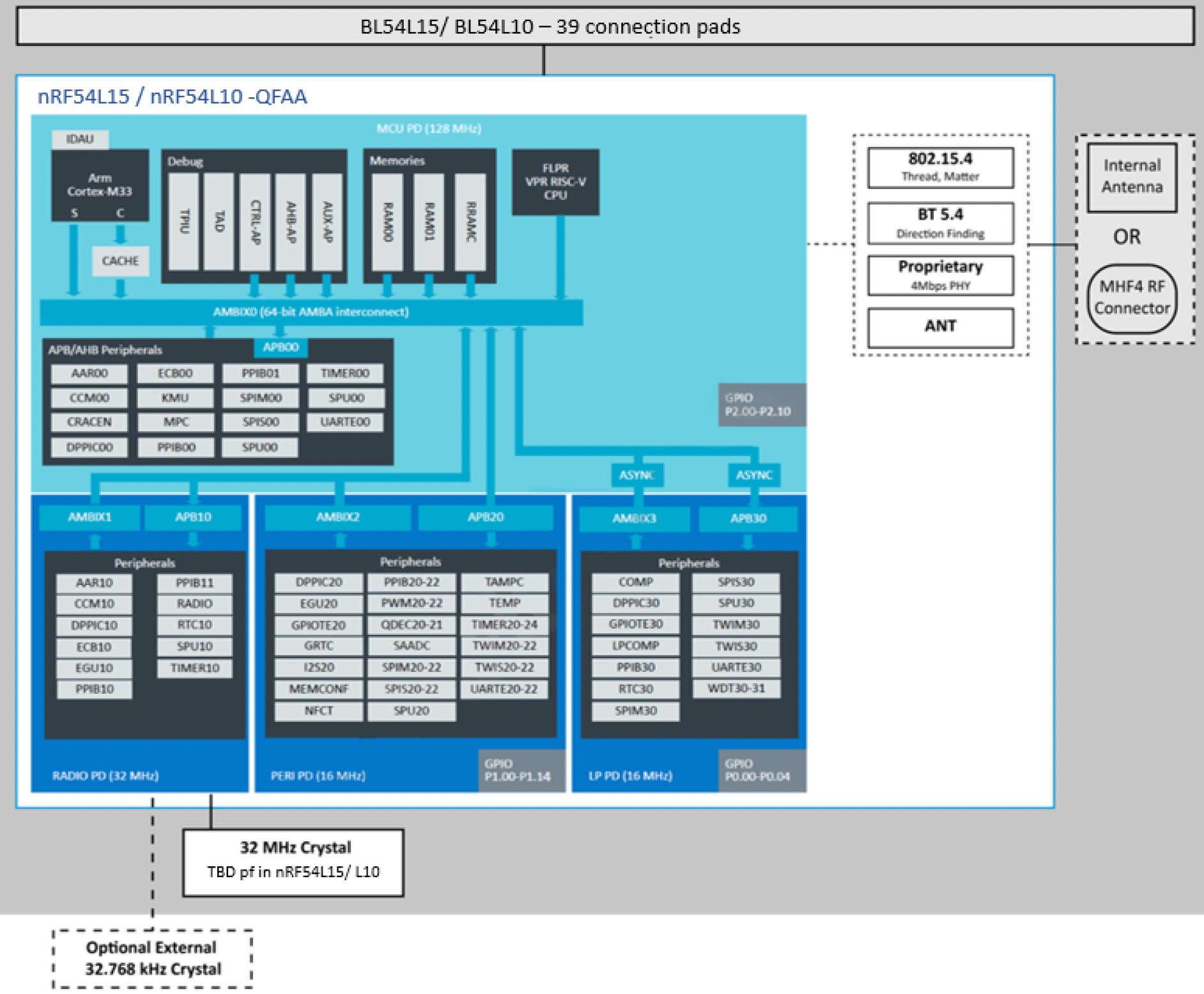Screen dimensions: 1204x994
Task: Select the MHF4 RF Connector shape
Action: coord(1131,298)
